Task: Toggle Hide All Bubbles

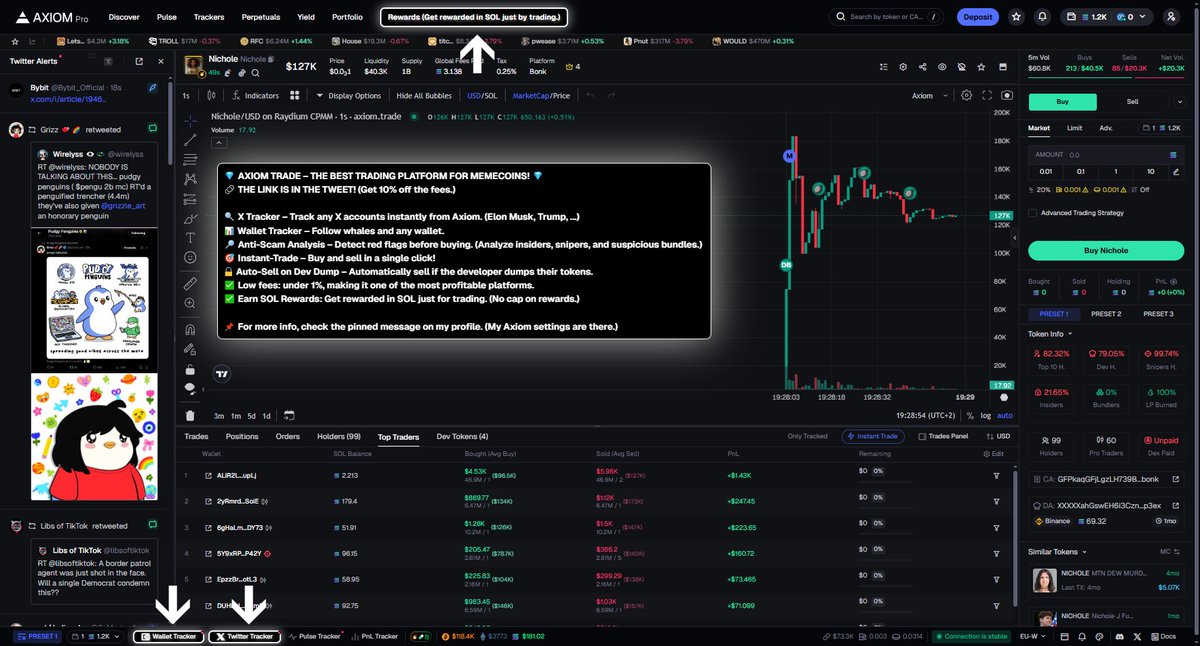Action: pos(425,96)
